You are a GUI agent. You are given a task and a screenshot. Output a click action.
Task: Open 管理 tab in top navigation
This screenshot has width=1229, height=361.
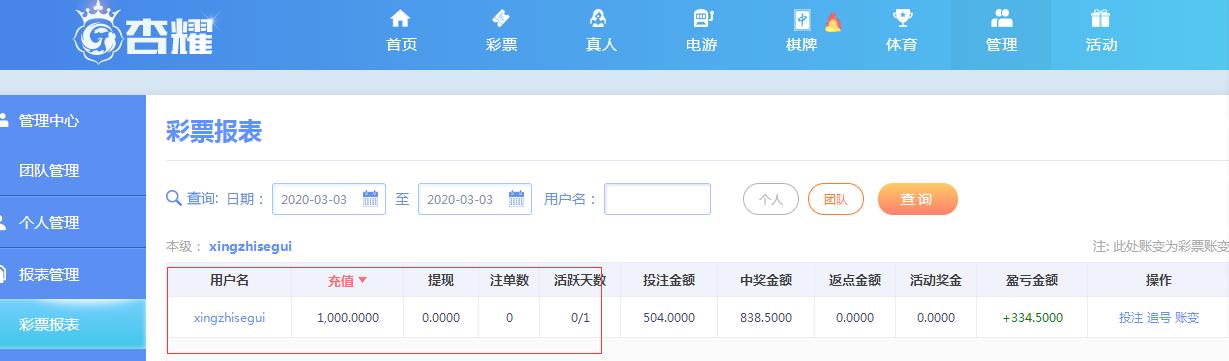[x=1001, y=35]
